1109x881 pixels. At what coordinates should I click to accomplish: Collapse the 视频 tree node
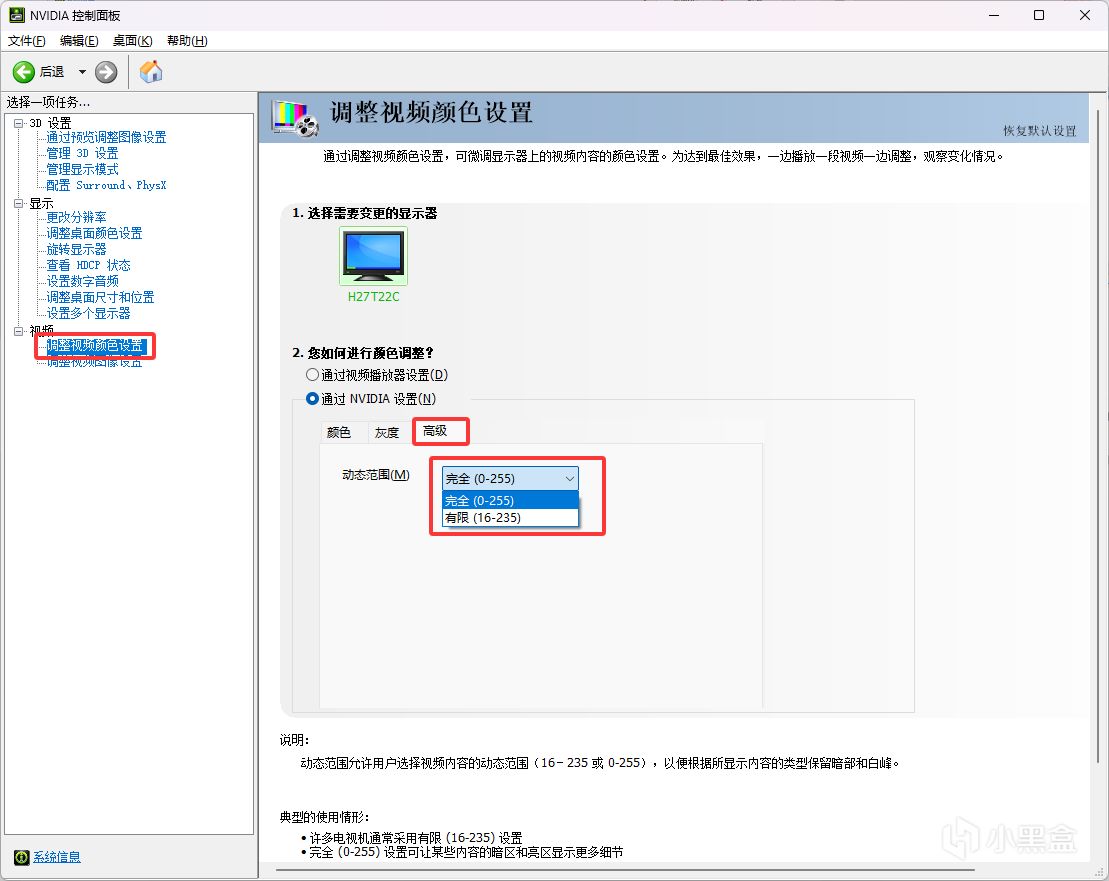18,331
